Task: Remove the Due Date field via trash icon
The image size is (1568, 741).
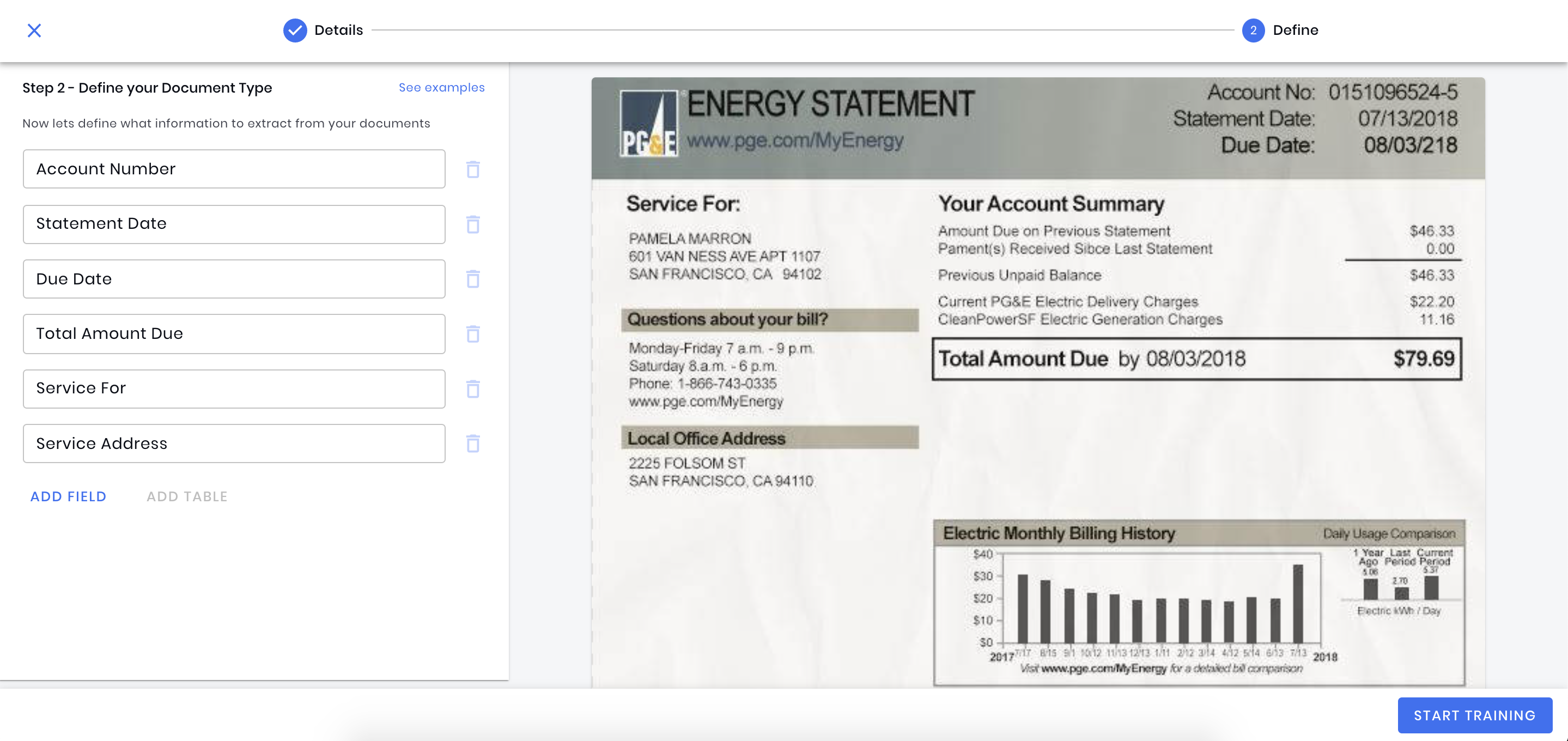Action: coord(473,279)
